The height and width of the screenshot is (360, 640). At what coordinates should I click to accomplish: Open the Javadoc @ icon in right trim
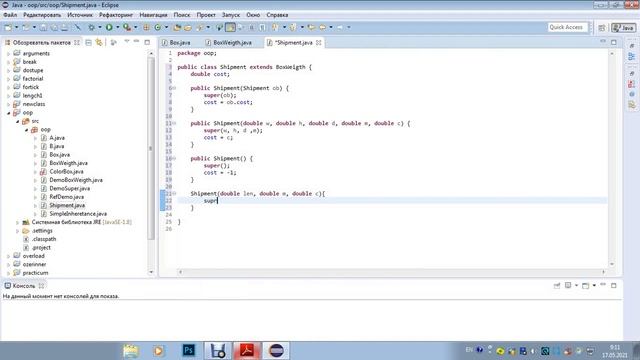[x=632, y=94]
